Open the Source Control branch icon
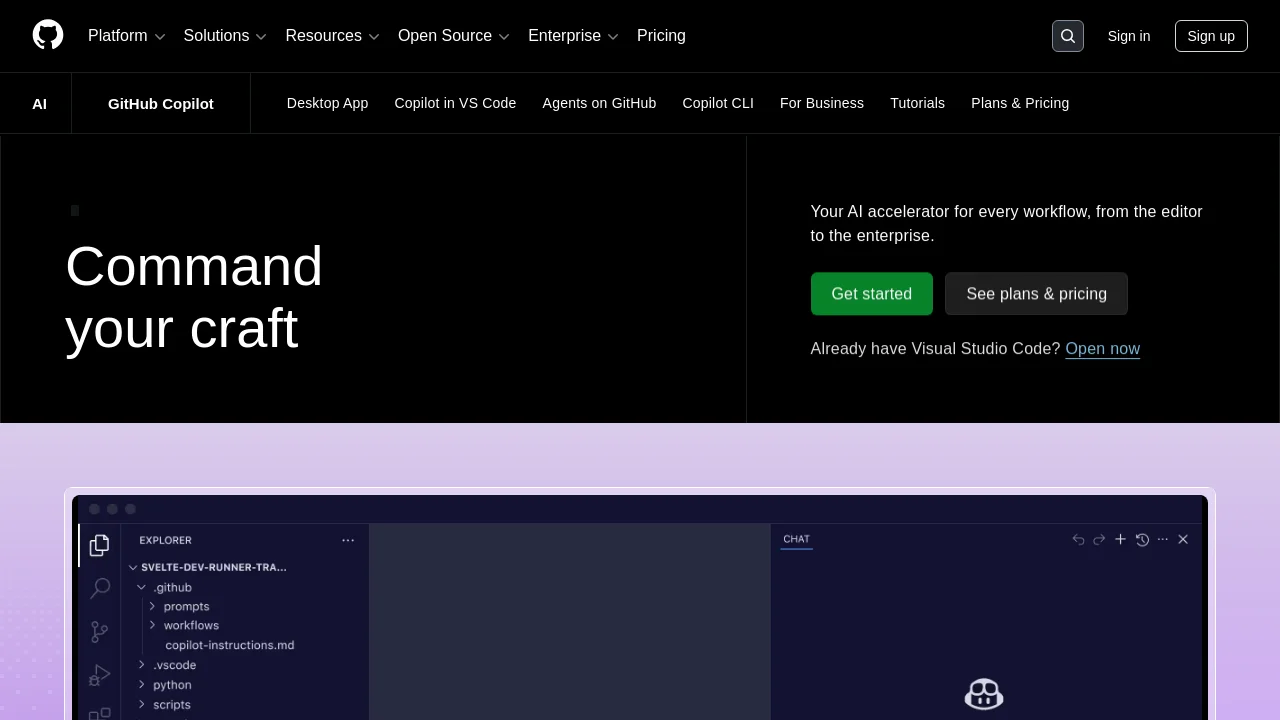The width and height of the screenshot is (1280, 720). (99, 632)
